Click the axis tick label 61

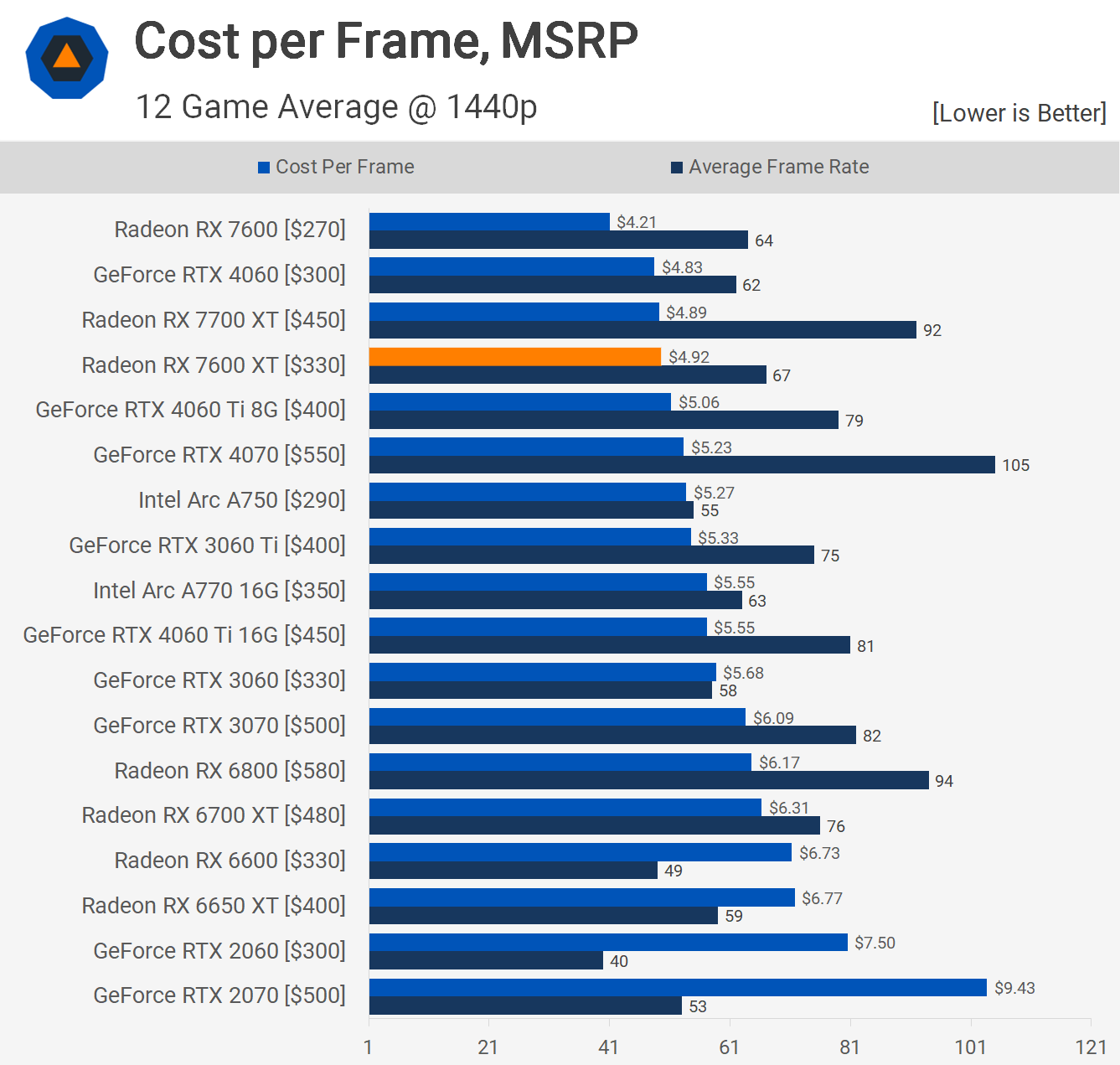(730, 1047)
